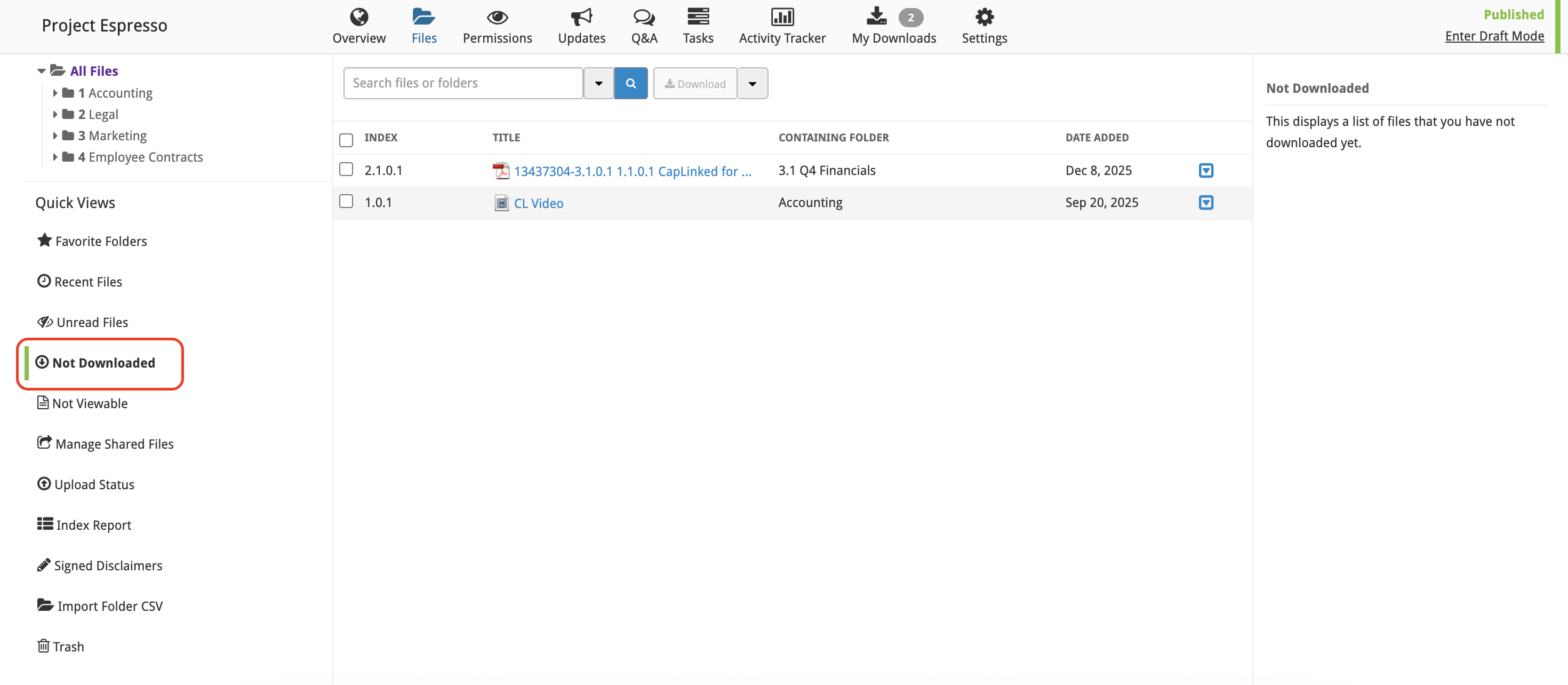
Task: Open actions dropdown for the CapLinked PDF row
Action: 1206,171
